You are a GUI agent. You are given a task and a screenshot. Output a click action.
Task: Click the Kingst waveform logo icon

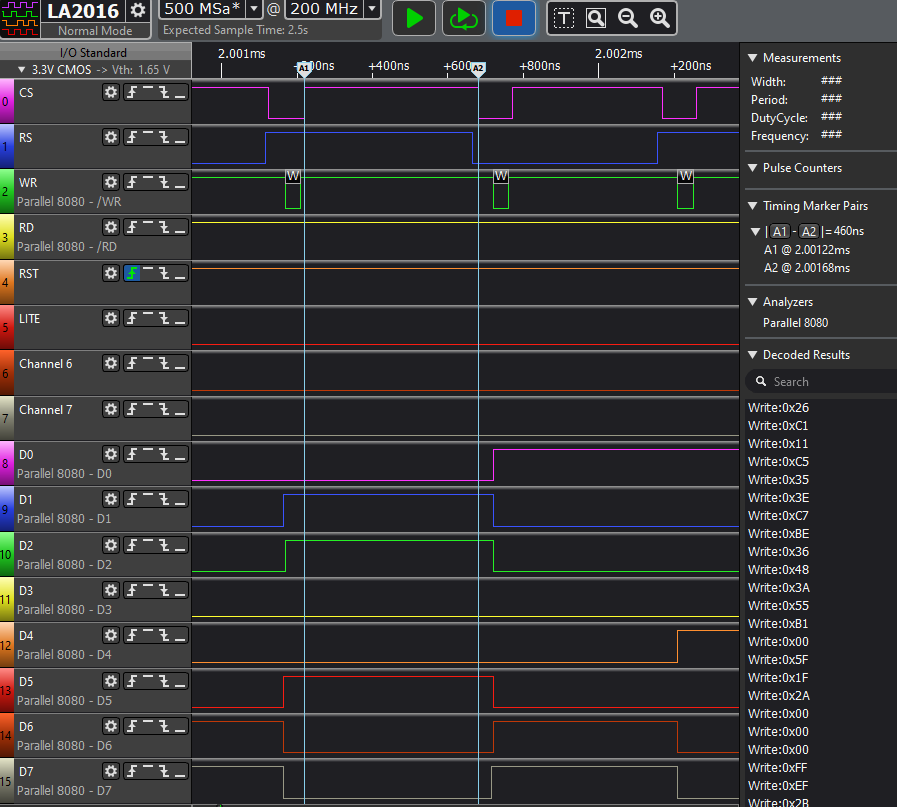pos(20,19)
